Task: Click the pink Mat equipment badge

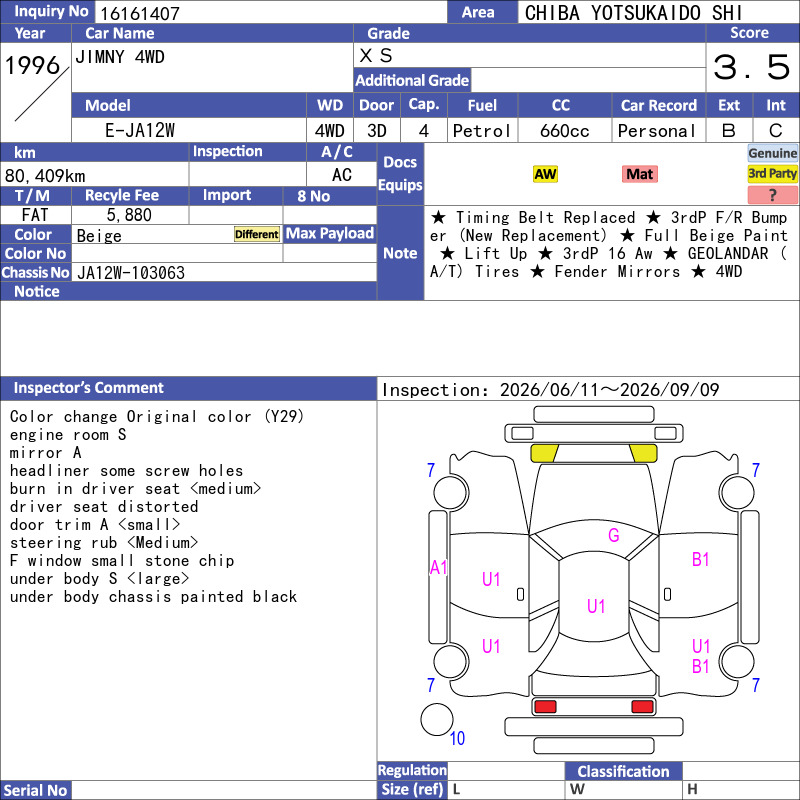Action: (639, 174)
